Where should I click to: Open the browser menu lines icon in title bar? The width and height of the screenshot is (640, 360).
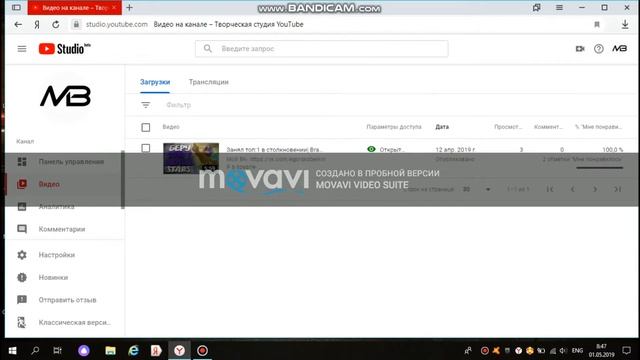[x=559, y=7]
